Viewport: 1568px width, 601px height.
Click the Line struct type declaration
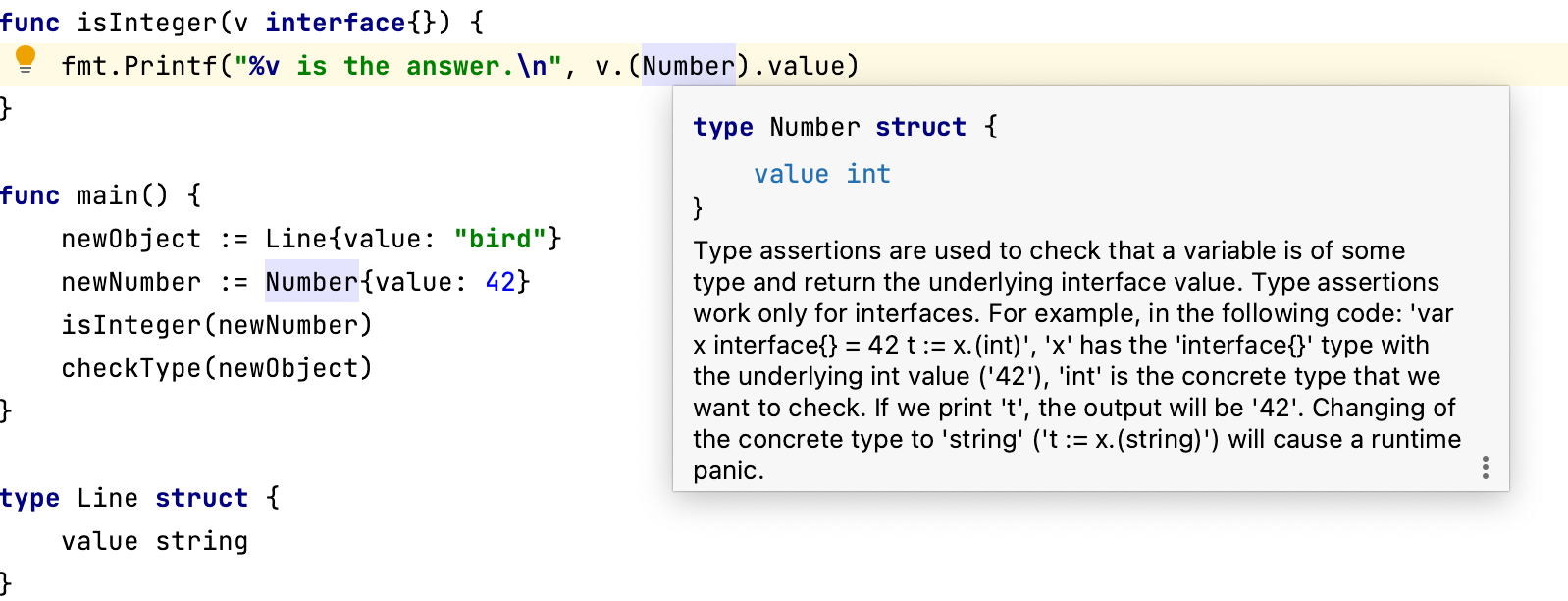pos(110,498)
